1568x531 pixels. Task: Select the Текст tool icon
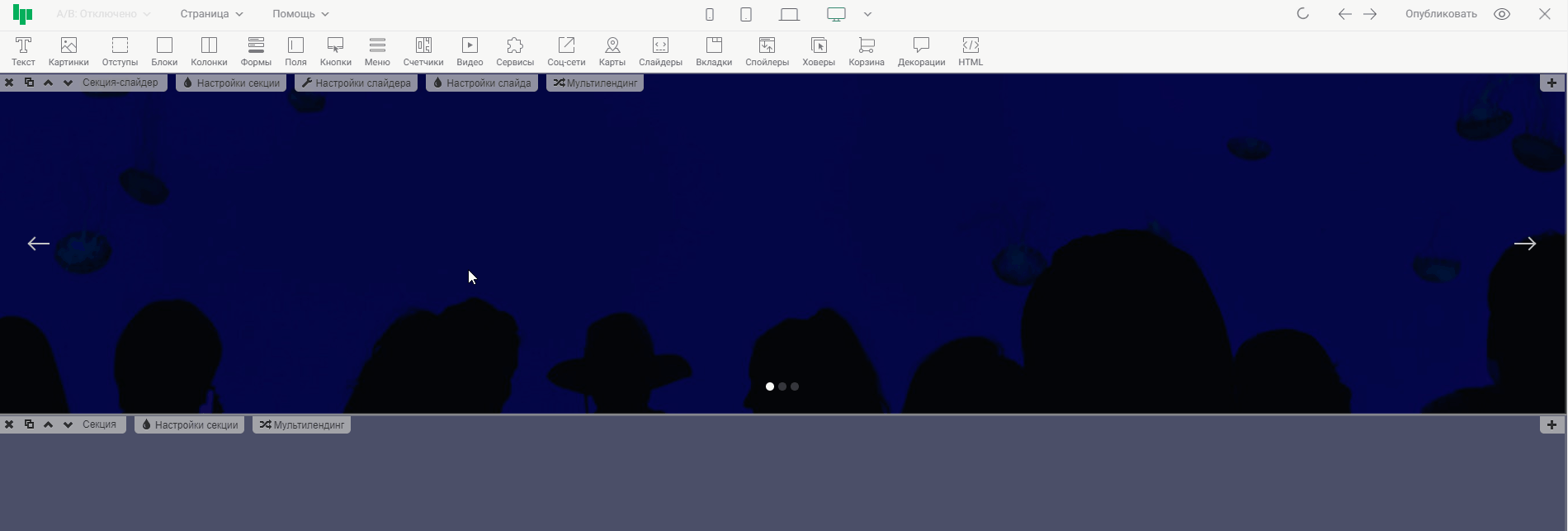click(23, 51)
